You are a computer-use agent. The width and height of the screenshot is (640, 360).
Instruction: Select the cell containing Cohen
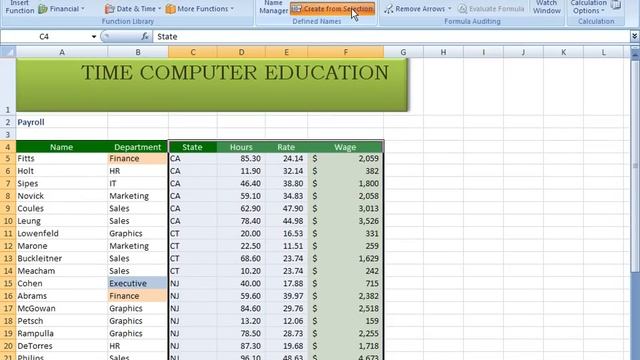62,283
